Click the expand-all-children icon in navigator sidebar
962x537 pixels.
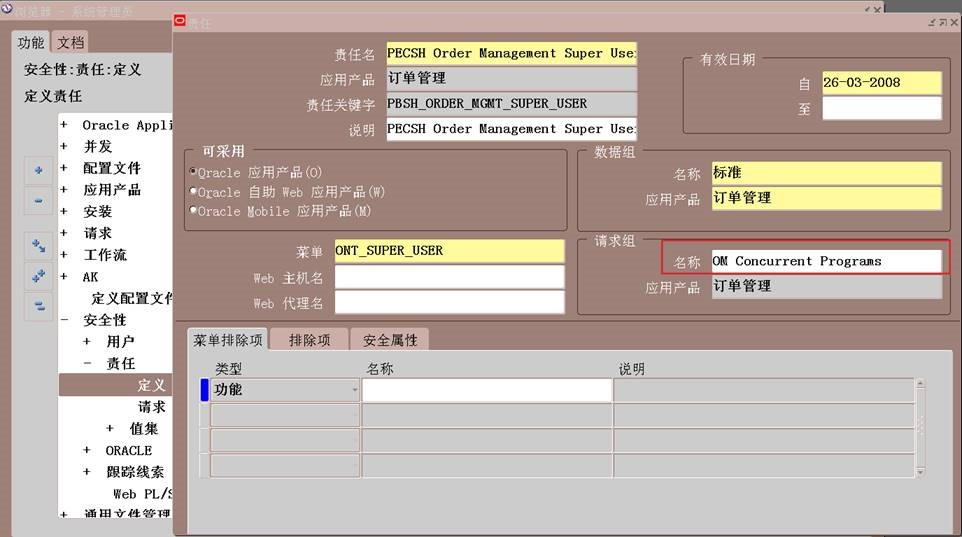point(38,246)
